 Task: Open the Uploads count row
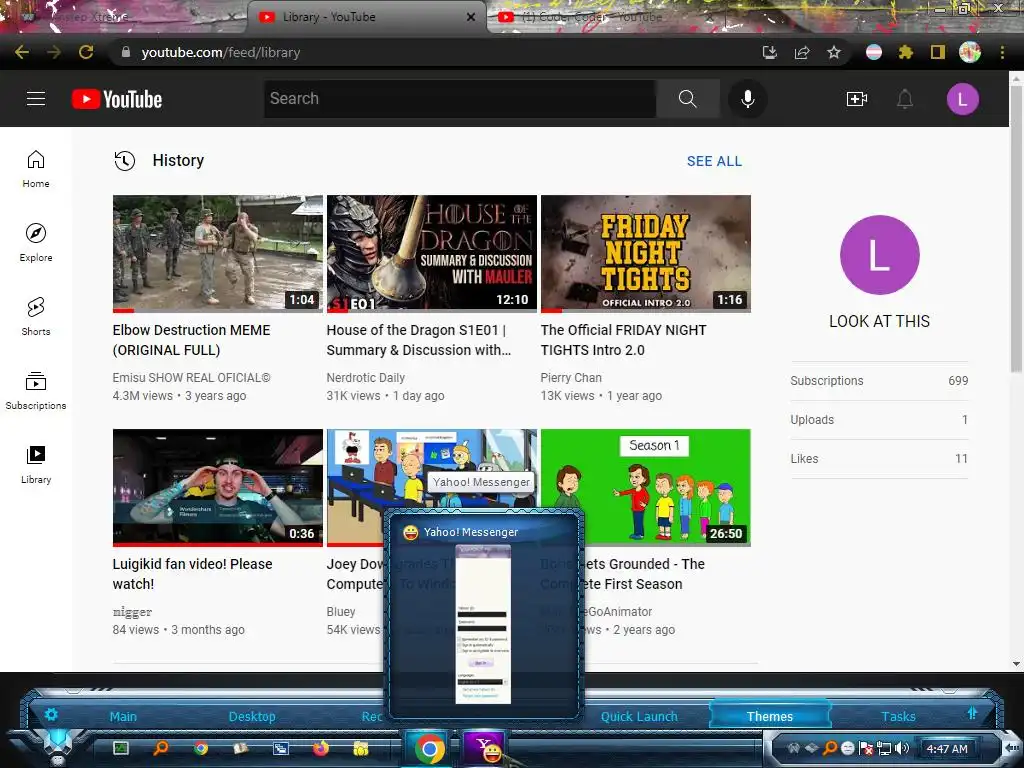[x=879, y=420]
